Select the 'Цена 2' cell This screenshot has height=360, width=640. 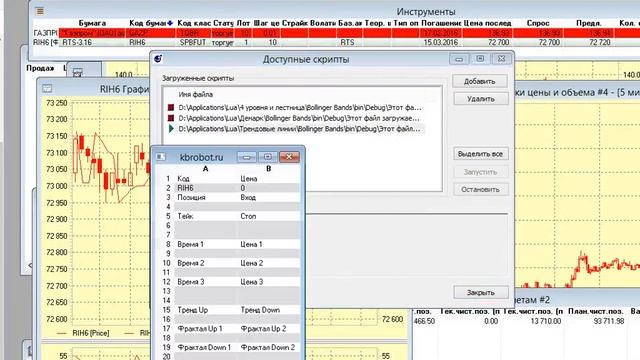(269, 263)
